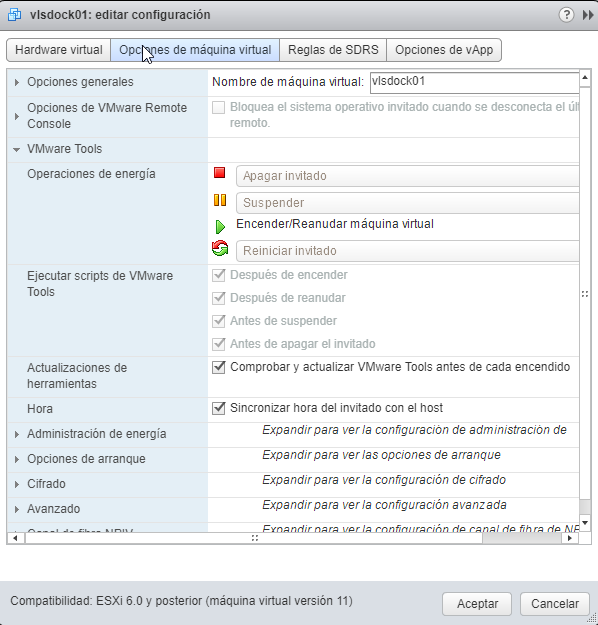Open the Apagar invitado dropdown
This screenshot has height=625, width=598.
pos(407,176)
